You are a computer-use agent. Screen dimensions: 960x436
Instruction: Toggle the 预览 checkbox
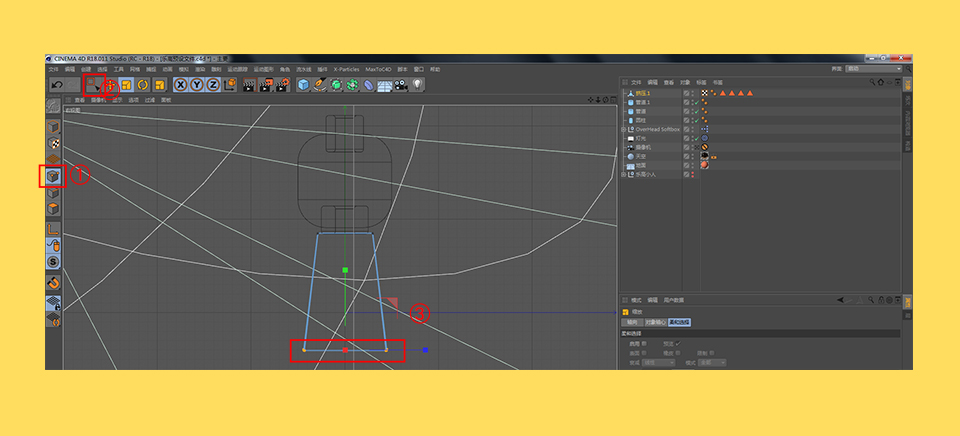point(678,344)
